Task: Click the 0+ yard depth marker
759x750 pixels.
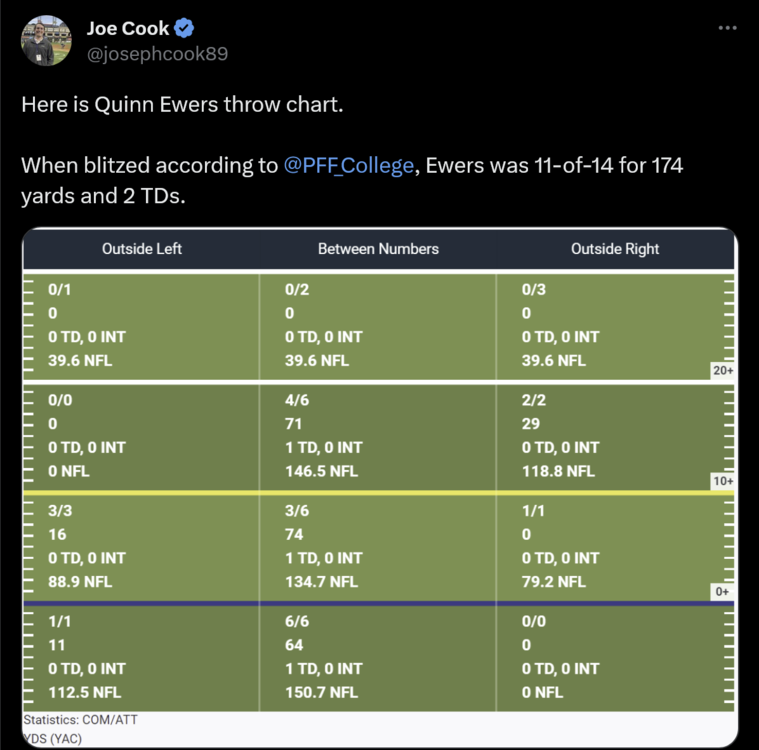Action: (722, 591)
